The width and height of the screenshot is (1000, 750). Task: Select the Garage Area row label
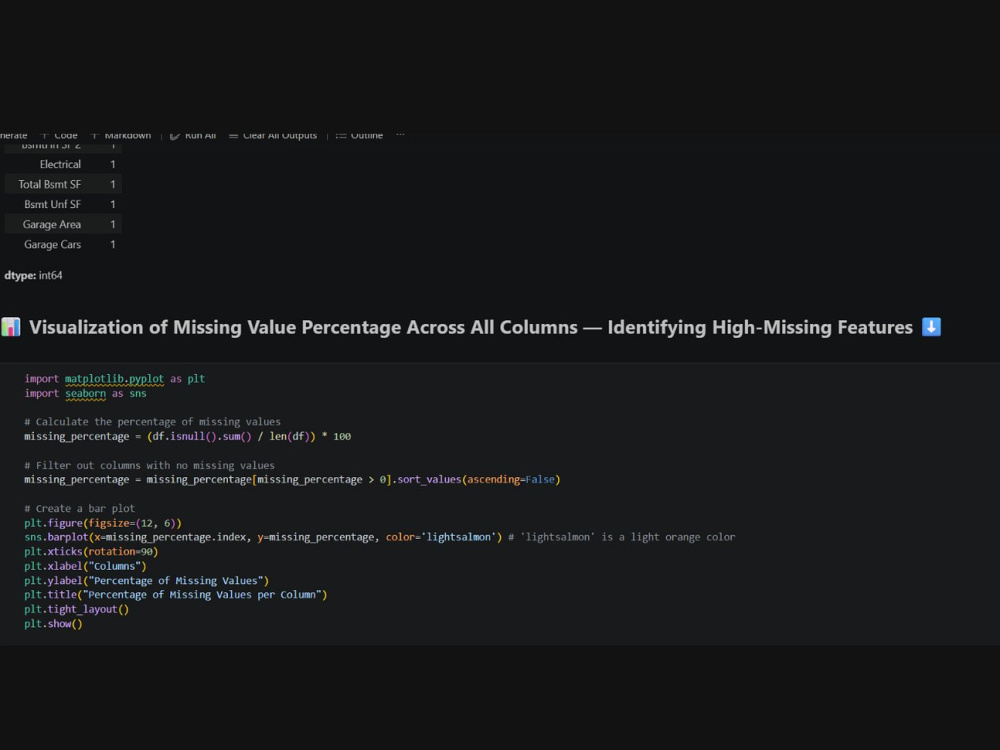pyautogui.click(x=52, y=224)
